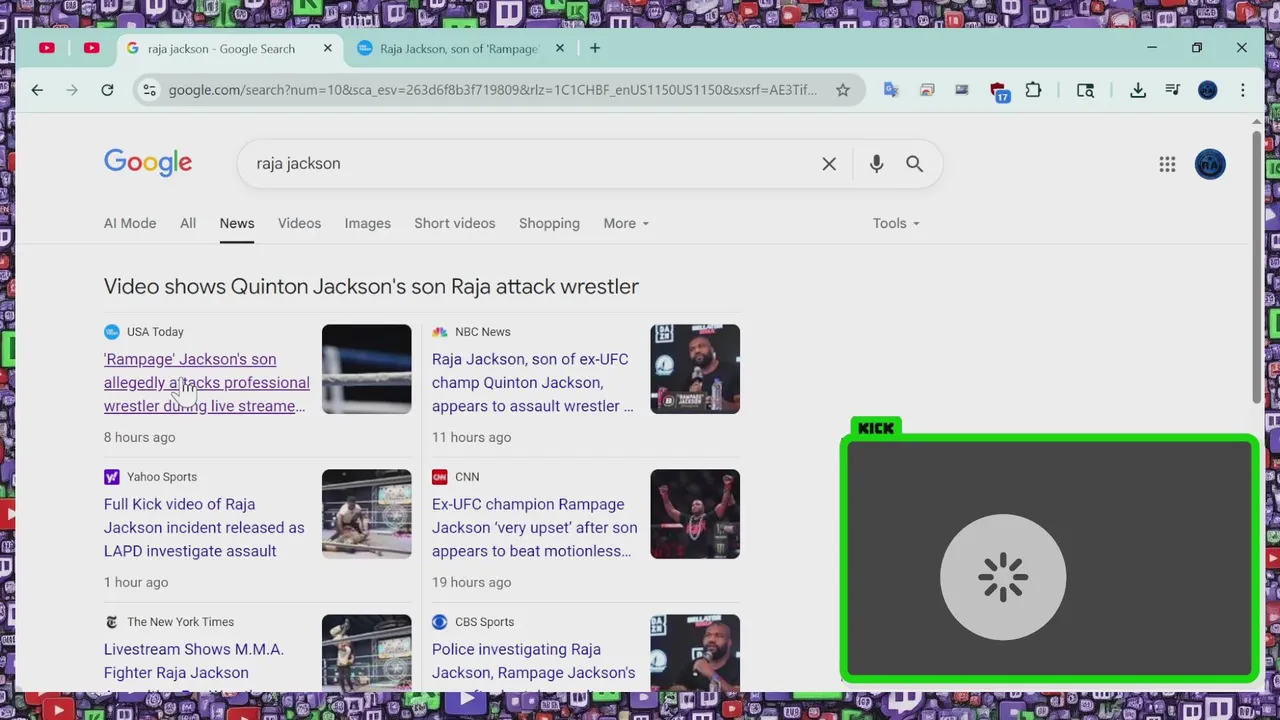Screen dimensions: 1280x720
Task: Reload the current page
Action: (107, 90)
